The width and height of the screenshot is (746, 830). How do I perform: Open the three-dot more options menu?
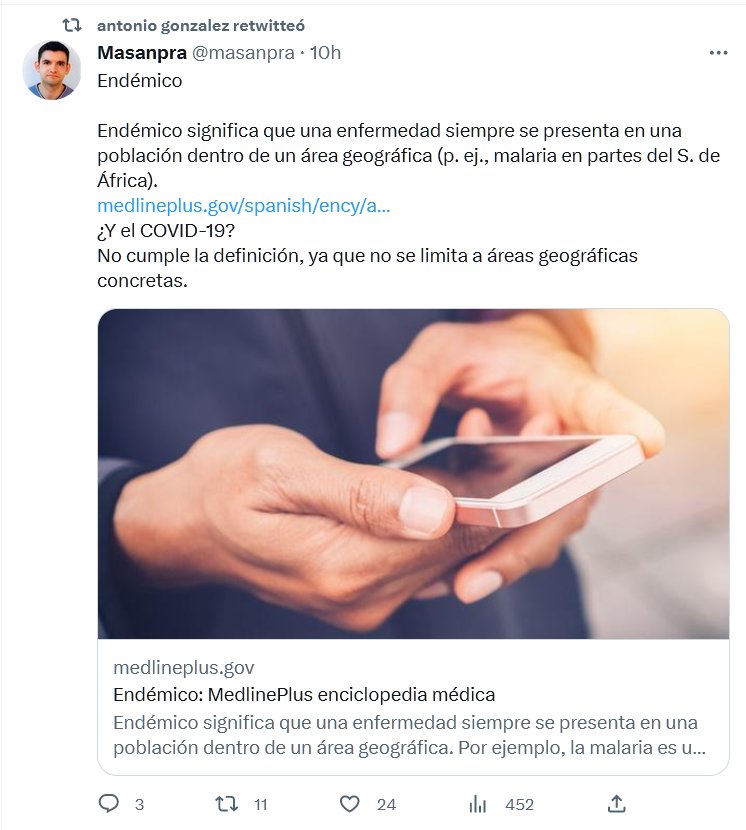pyautogui.click(x=718, y=52)
